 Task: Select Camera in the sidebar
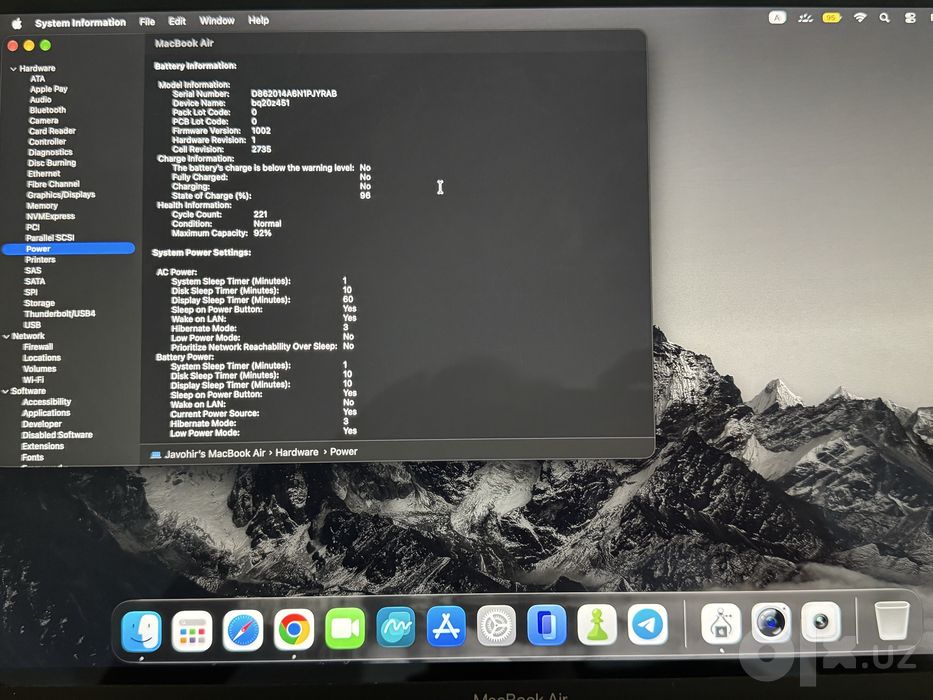click(x=44, y=121)
